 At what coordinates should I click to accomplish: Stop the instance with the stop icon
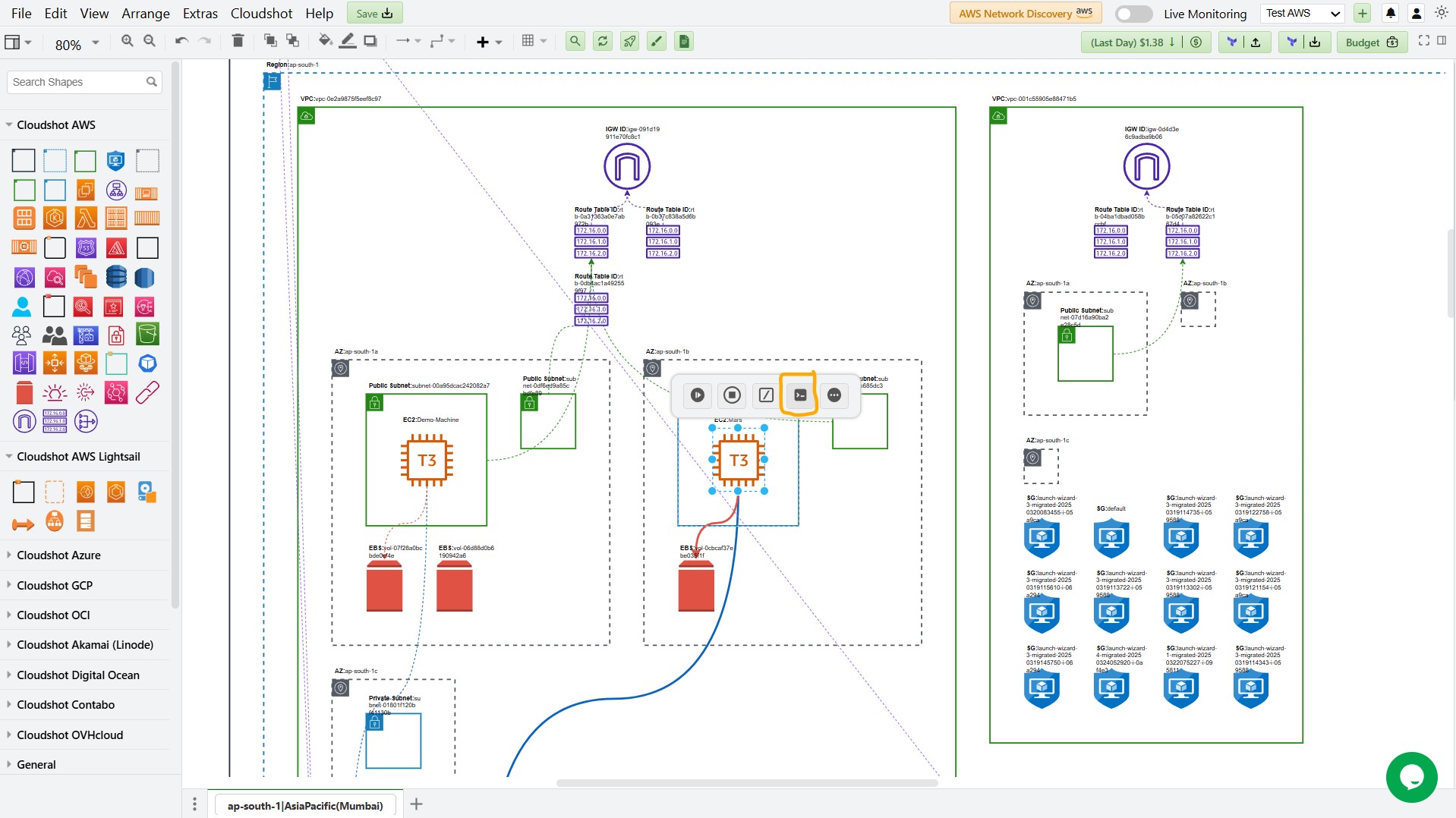tap(732, 395)
